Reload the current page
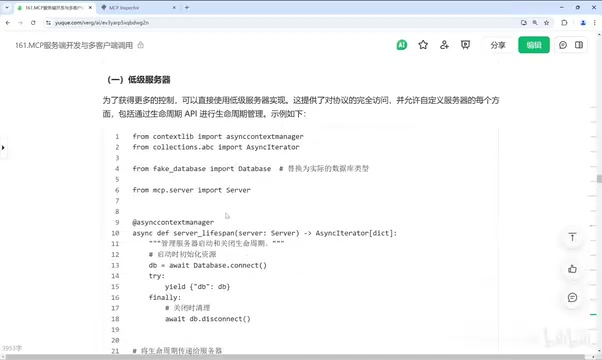Screen dimensions: 602x360 33,23
